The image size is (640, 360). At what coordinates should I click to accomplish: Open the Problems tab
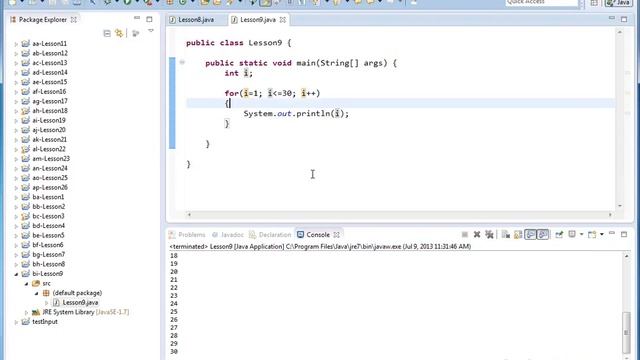(187, 235)
